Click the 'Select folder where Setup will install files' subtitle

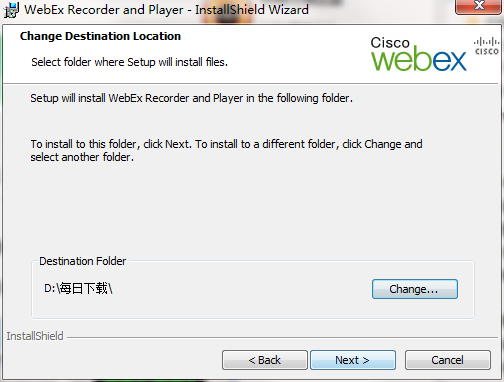pyautogui.click(x=129, y=62)
